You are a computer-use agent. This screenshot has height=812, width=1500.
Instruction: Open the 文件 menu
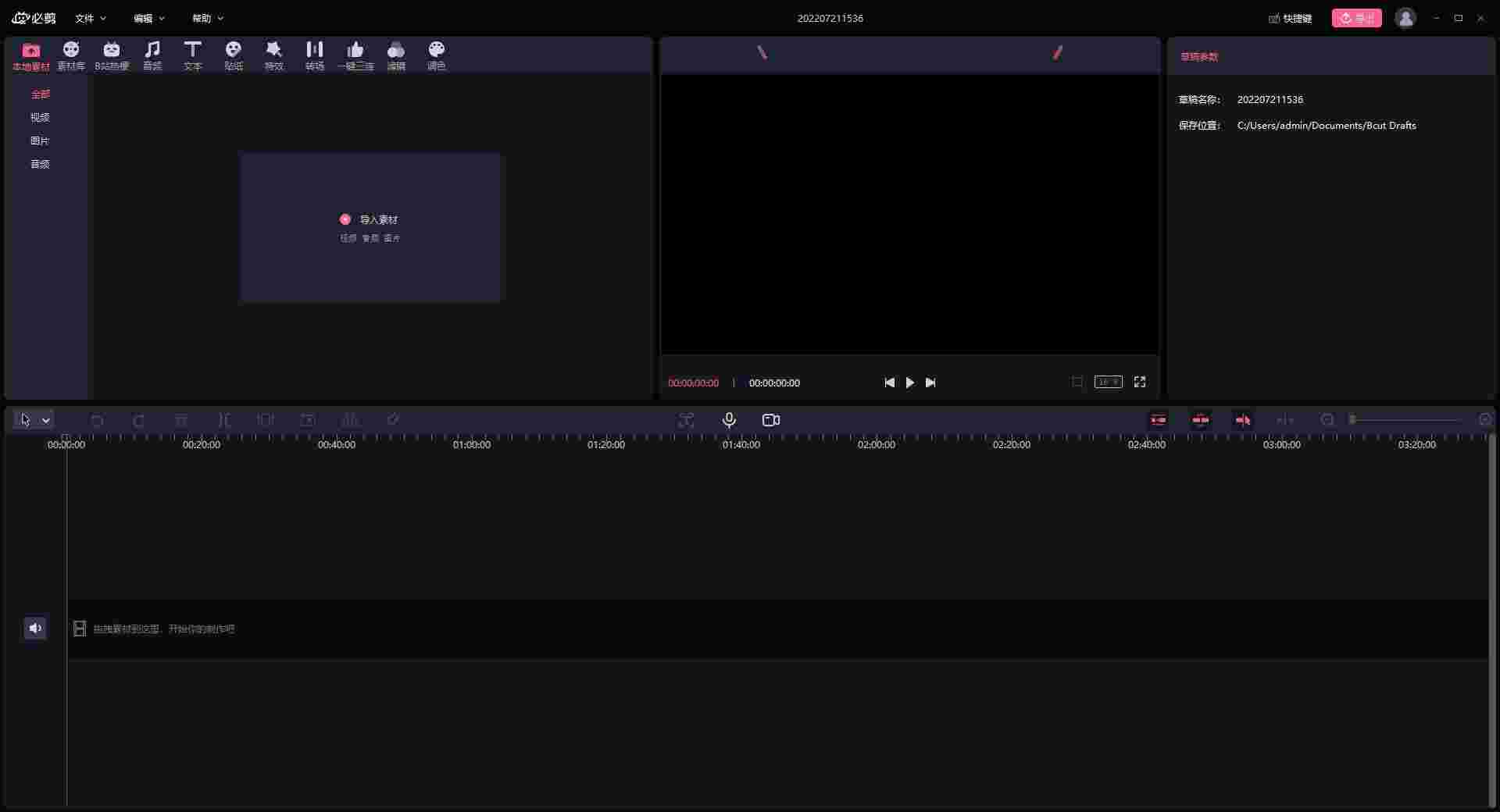click(x=91, y=18)
